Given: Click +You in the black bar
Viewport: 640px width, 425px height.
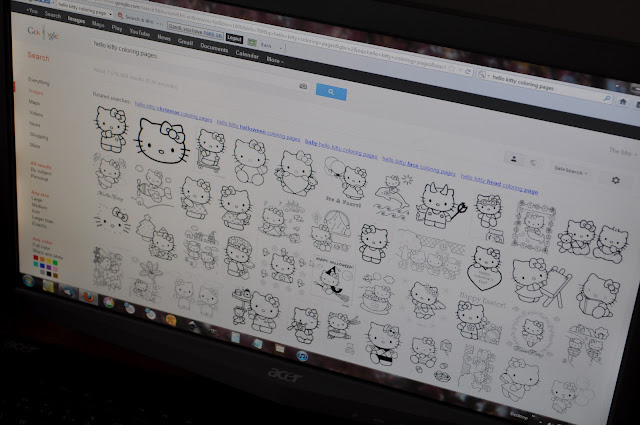Looking at the screenshot, I should [x=32, y=11].
